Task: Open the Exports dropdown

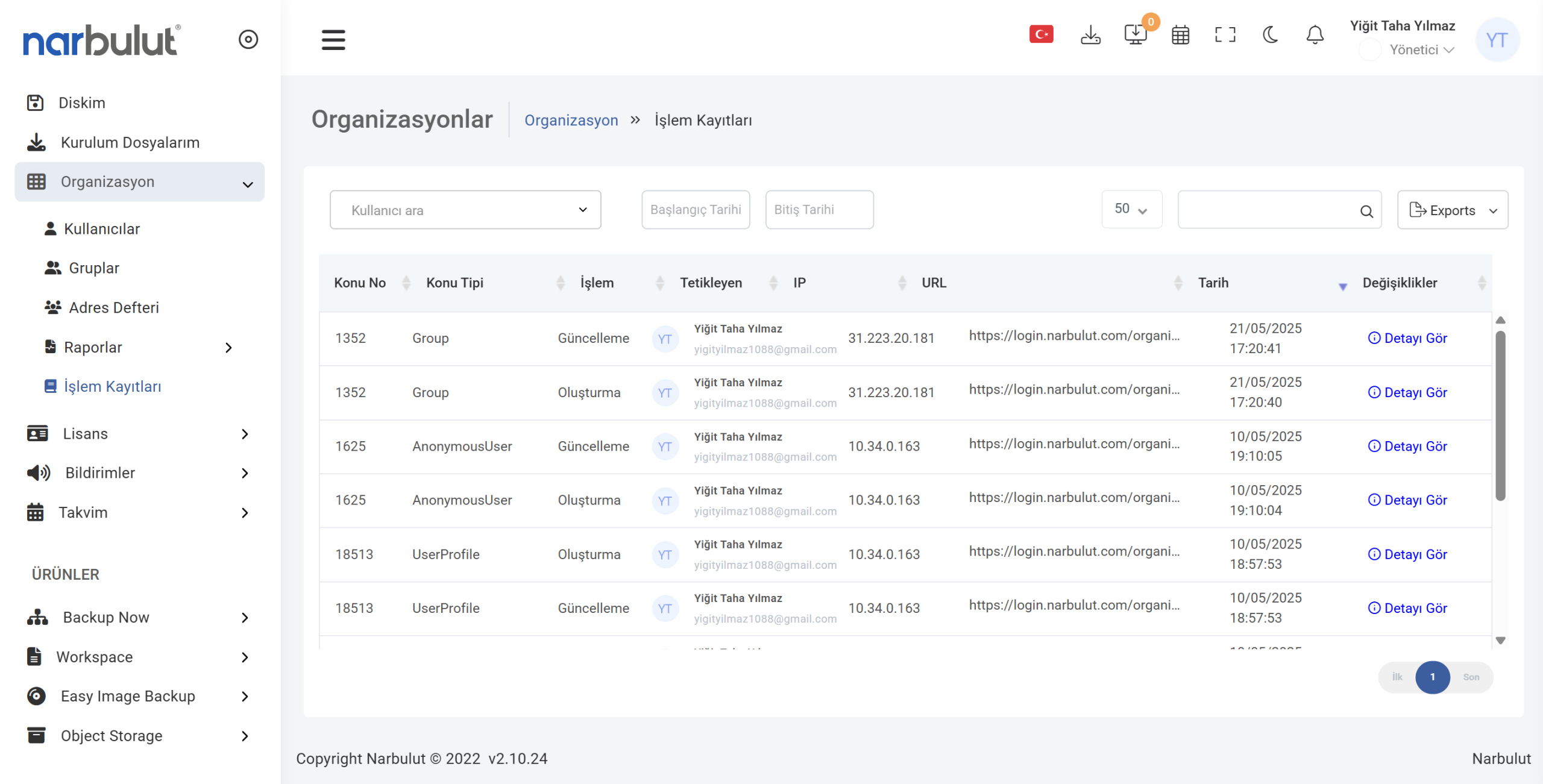Action: pos(1452,210)
